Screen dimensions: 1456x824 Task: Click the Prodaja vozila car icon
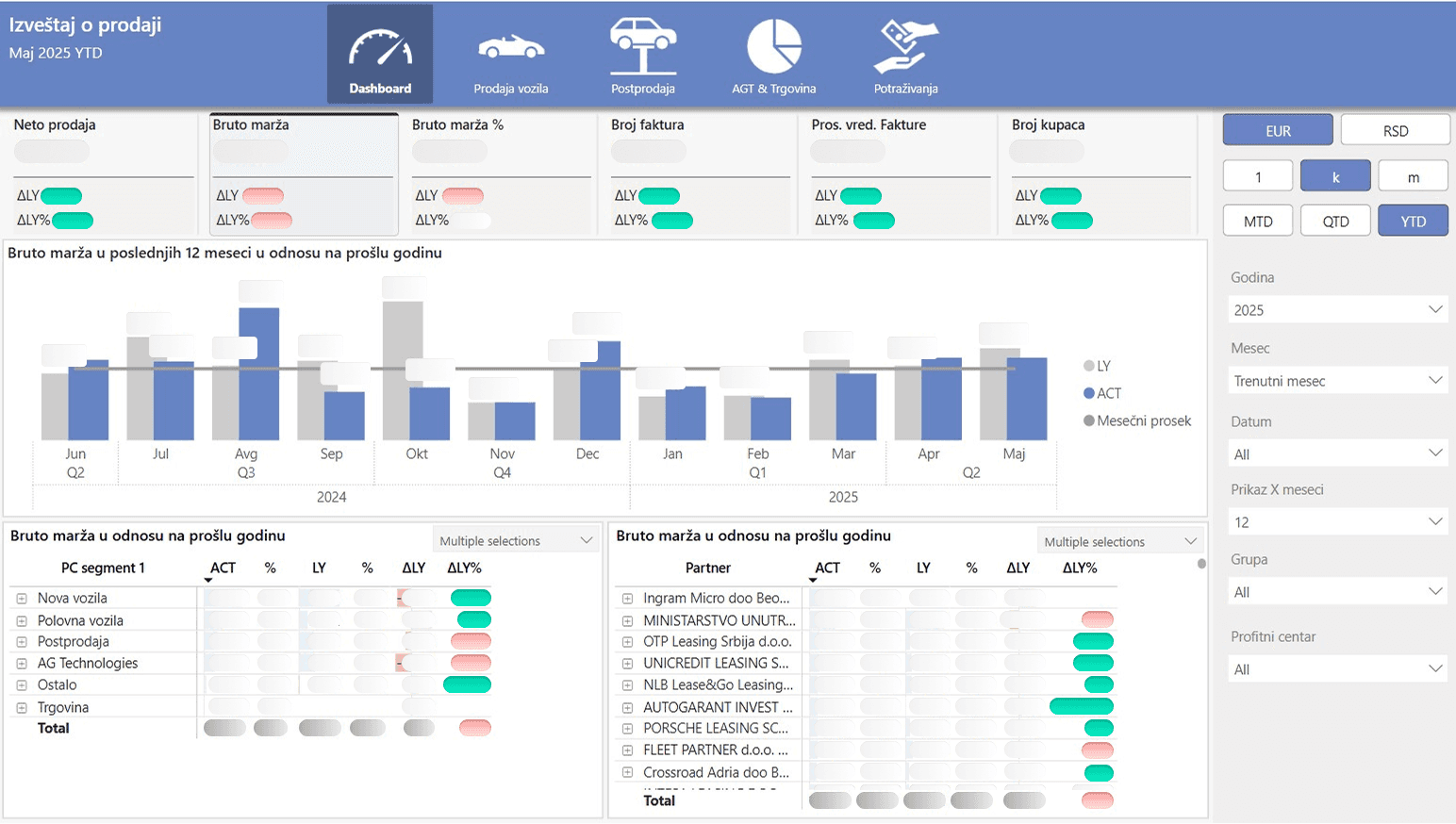point(510,46)
